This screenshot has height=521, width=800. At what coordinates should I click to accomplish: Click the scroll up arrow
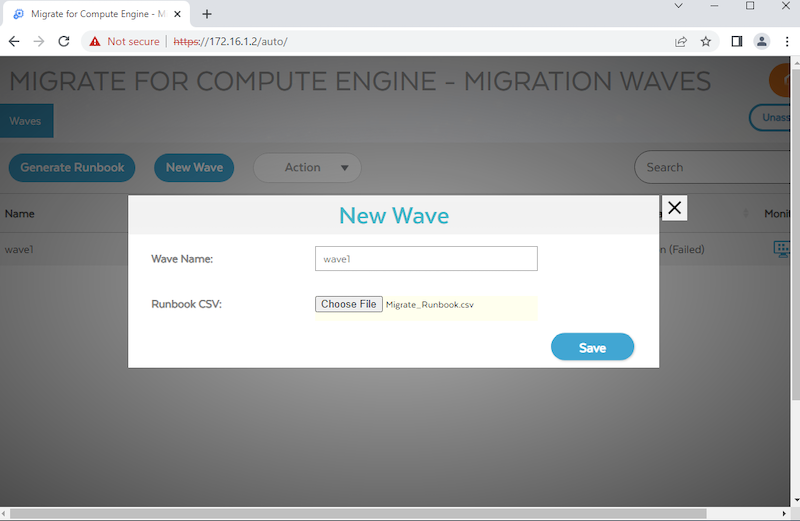(795, 62)
